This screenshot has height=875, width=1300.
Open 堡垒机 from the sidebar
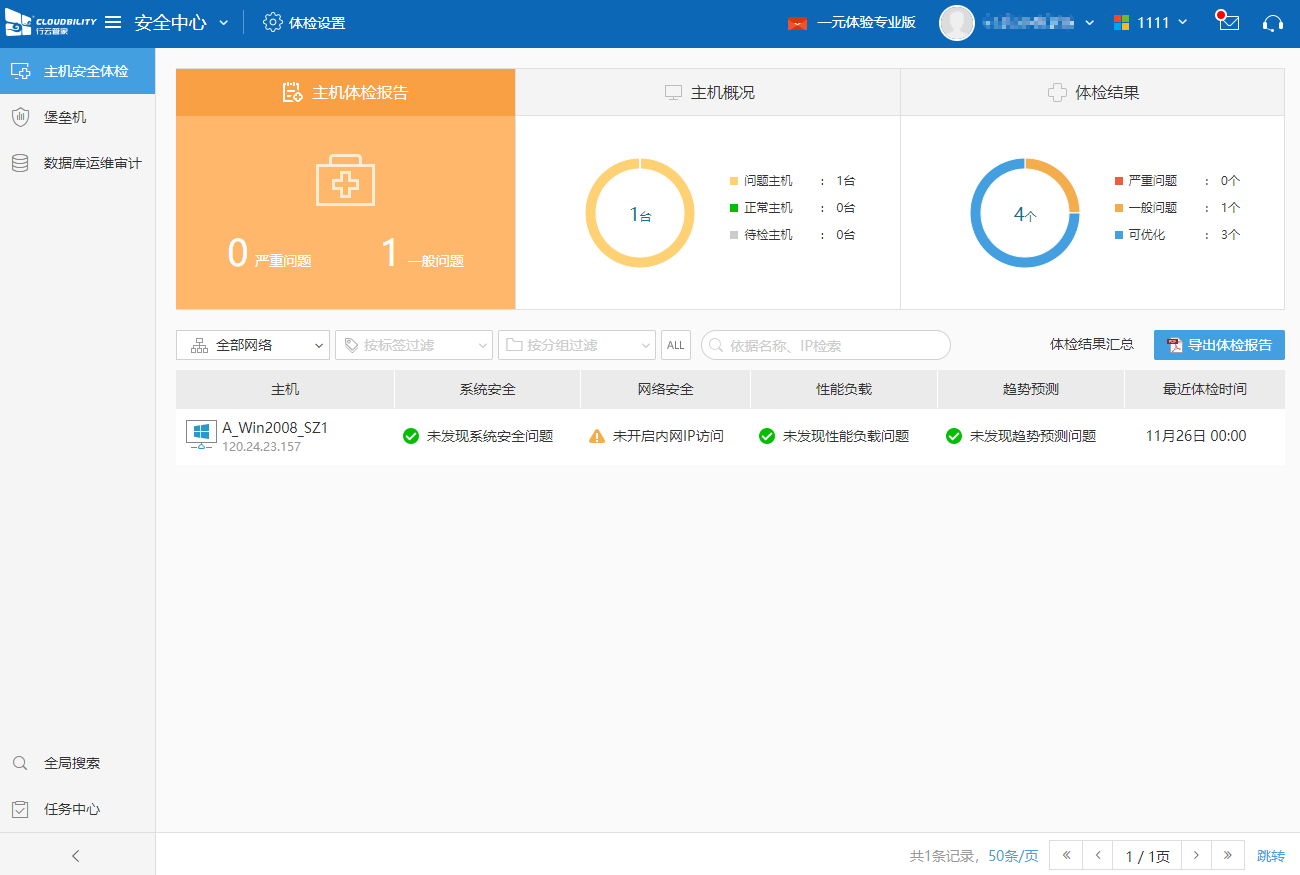tap(65, 117)
